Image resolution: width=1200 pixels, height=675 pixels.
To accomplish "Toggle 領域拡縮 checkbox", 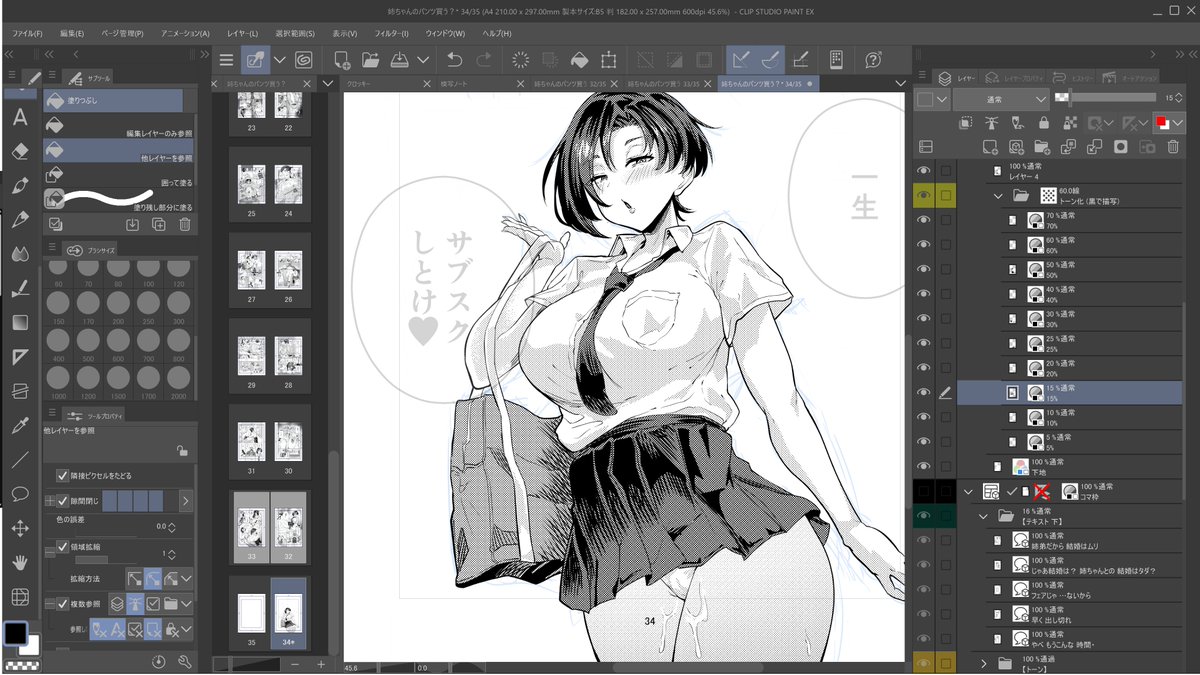I will pos(63,549).
